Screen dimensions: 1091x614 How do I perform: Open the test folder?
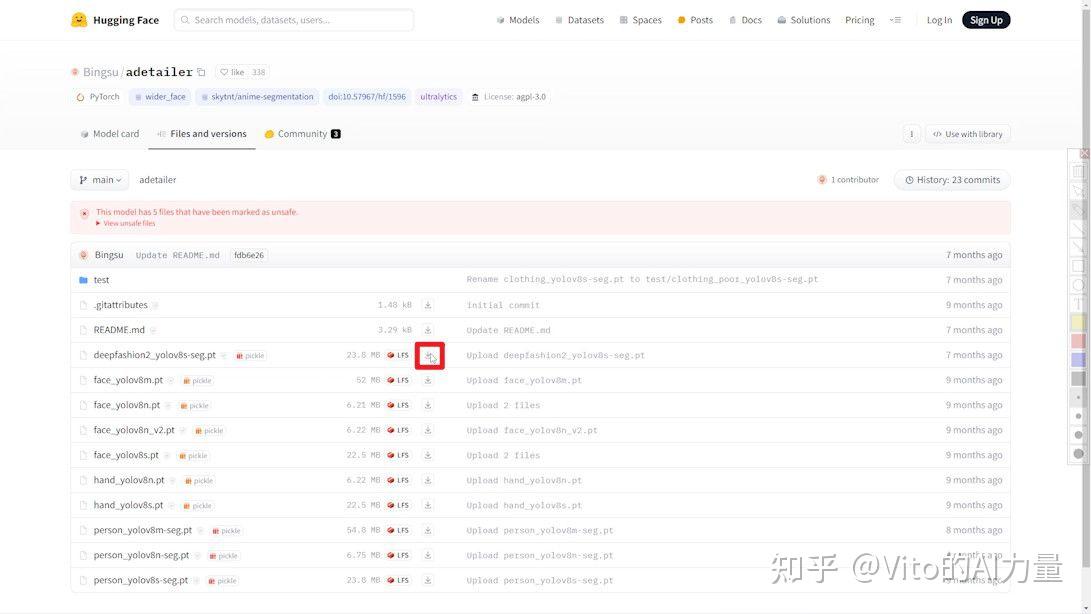click(102, 280)
